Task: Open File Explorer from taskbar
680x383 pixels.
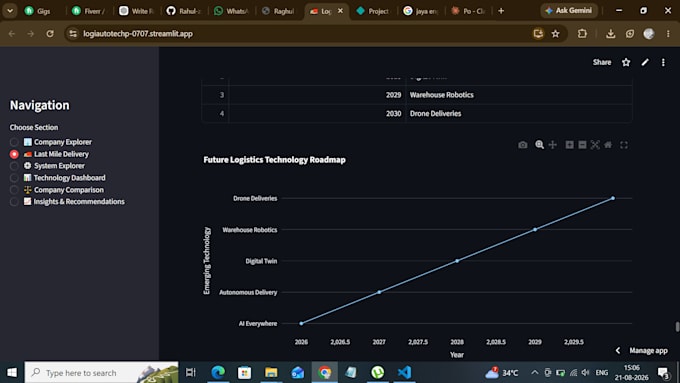Action: (x=271, y=372)
